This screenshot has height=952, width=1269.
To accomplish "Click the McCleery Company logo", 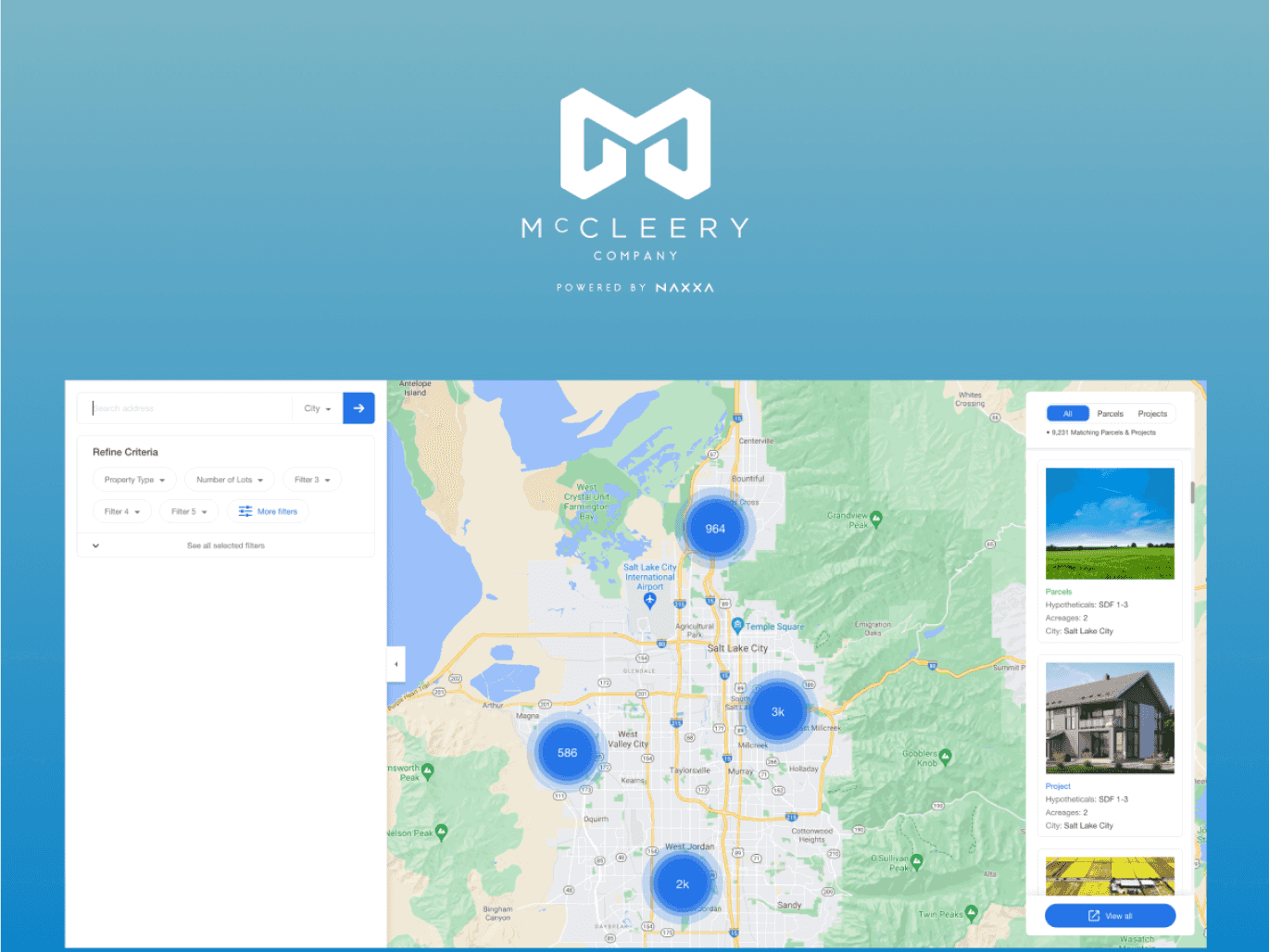I will click(x=635, y=176).
